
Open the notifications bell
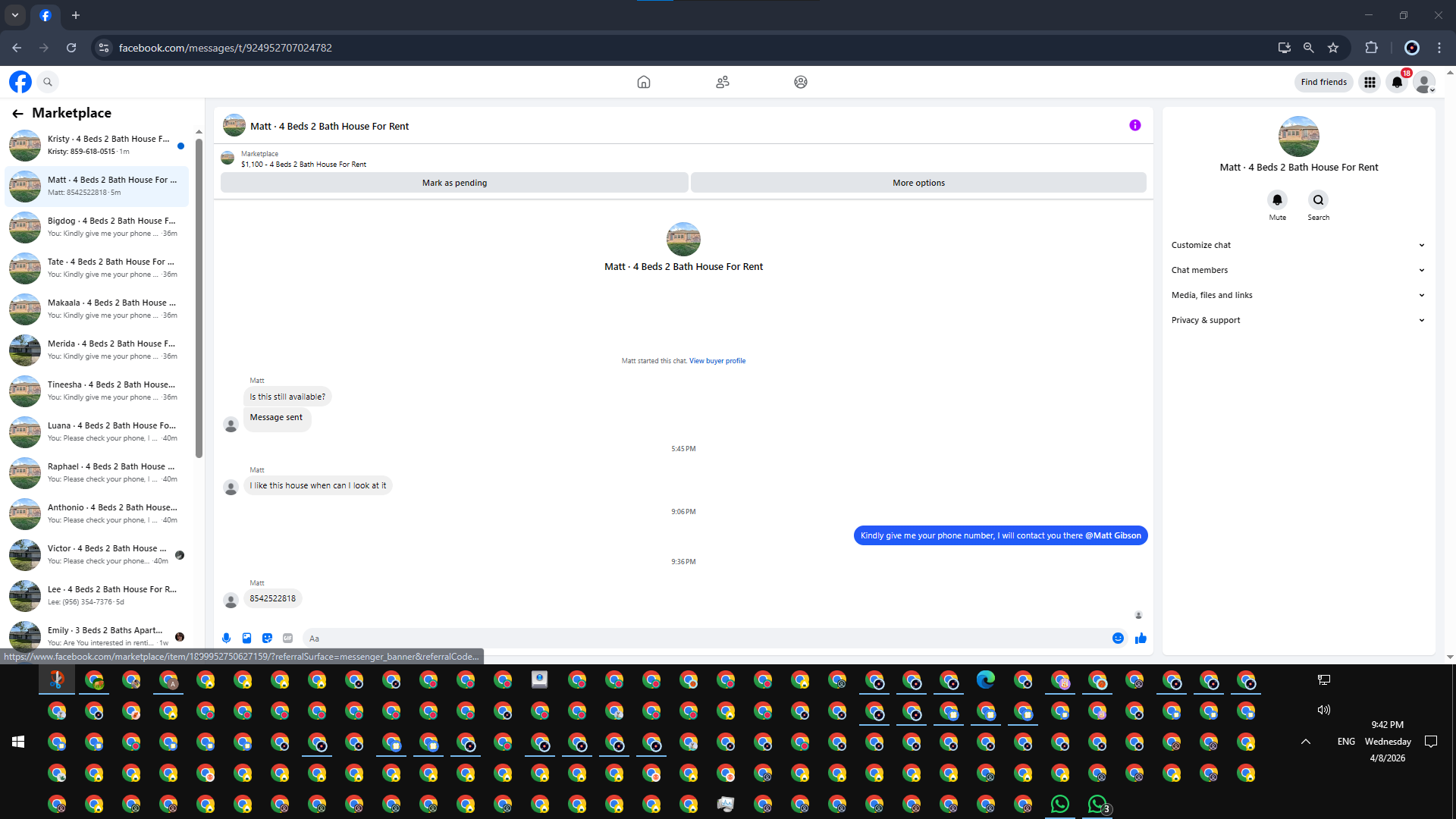(1397, 82)
